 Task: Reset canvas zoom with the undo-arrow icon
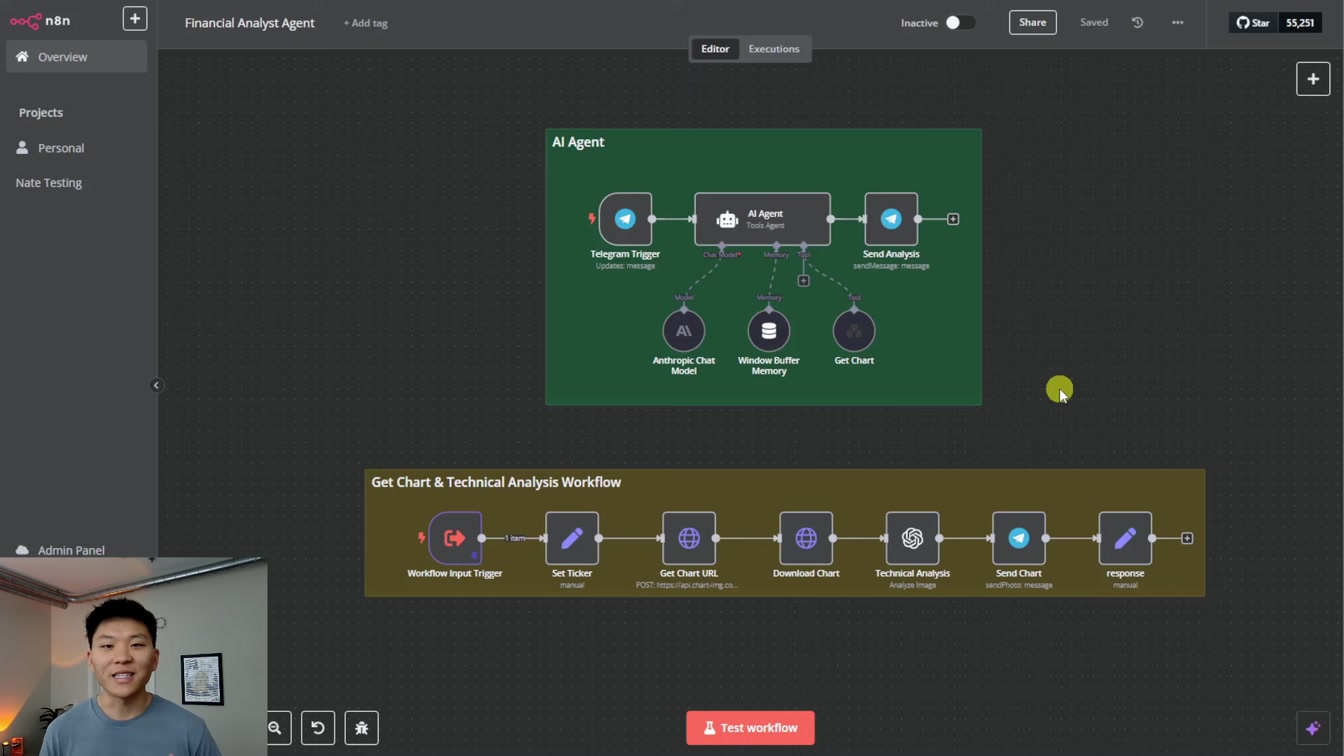pos(318,728)
